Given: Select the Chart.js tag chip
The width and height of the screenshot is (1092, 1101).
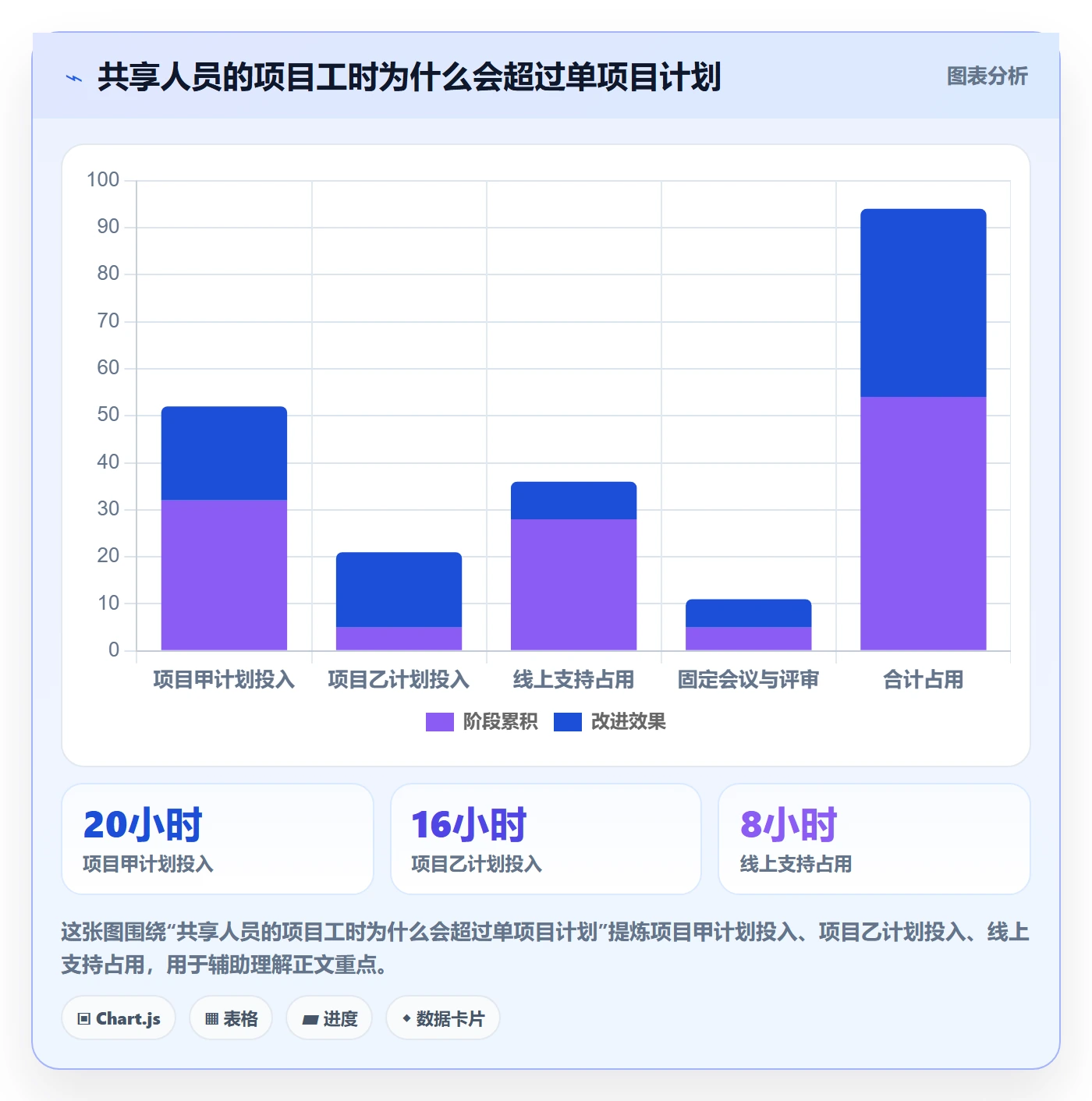Looking at the screenshot, I should (119, 1018).
